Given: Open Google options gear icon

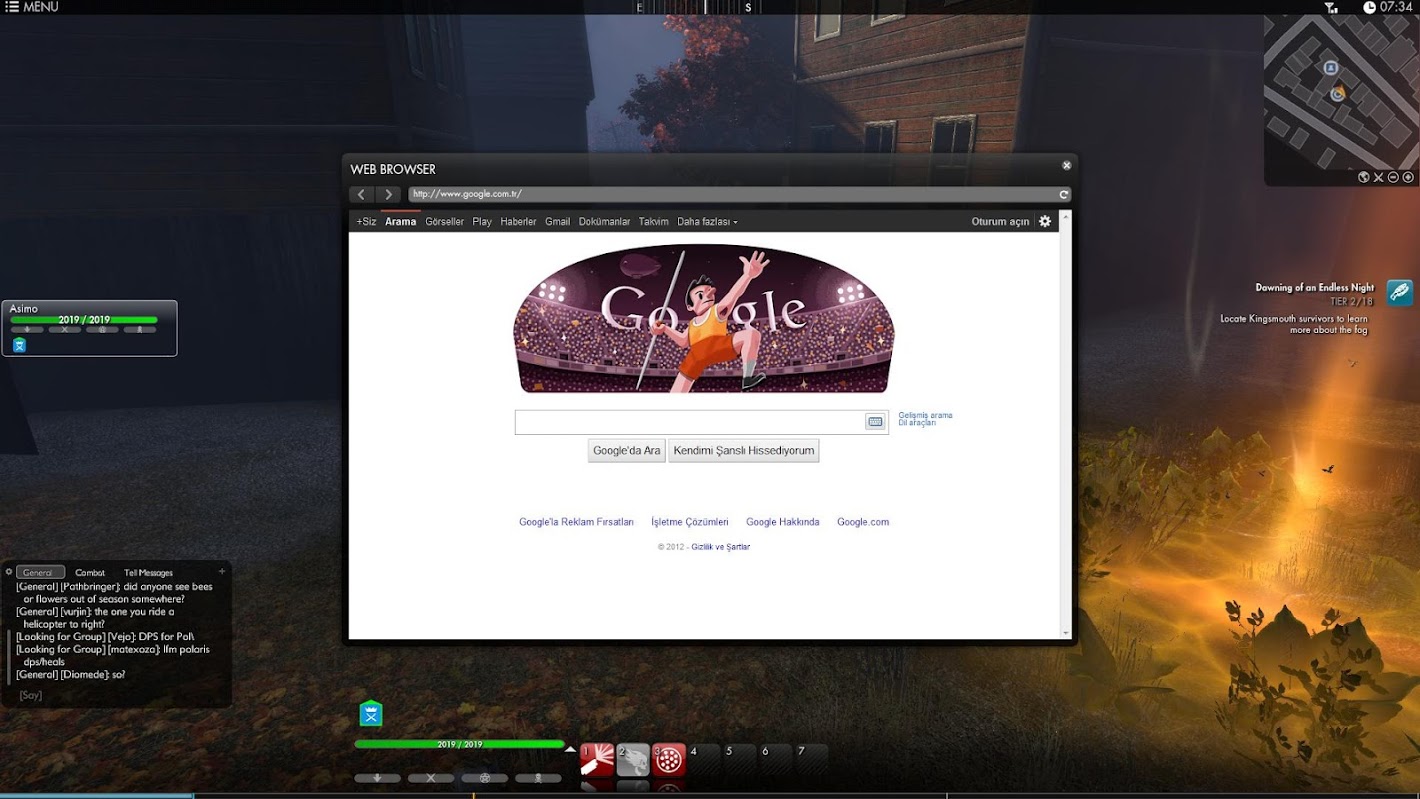Looking at the screenshot, I should 1045,221.
